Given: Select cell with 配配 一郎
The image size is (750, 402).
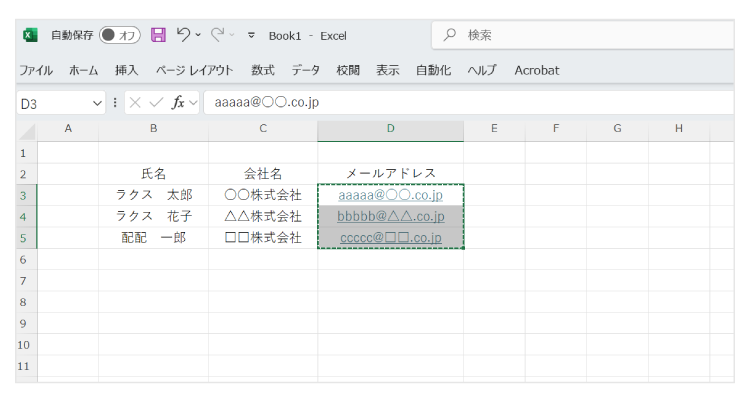Looking at the screenshot, I should [x=154, y=238].
